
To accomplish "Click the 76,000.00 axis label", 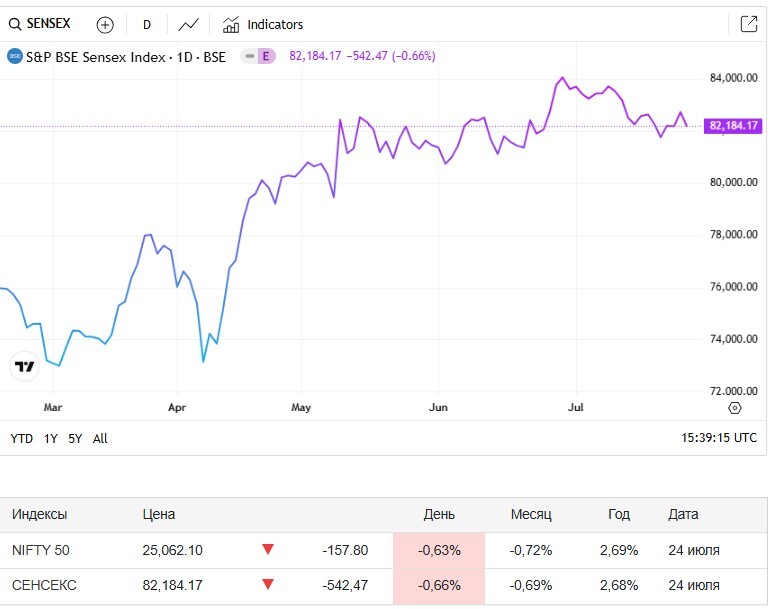I will 733,287.
